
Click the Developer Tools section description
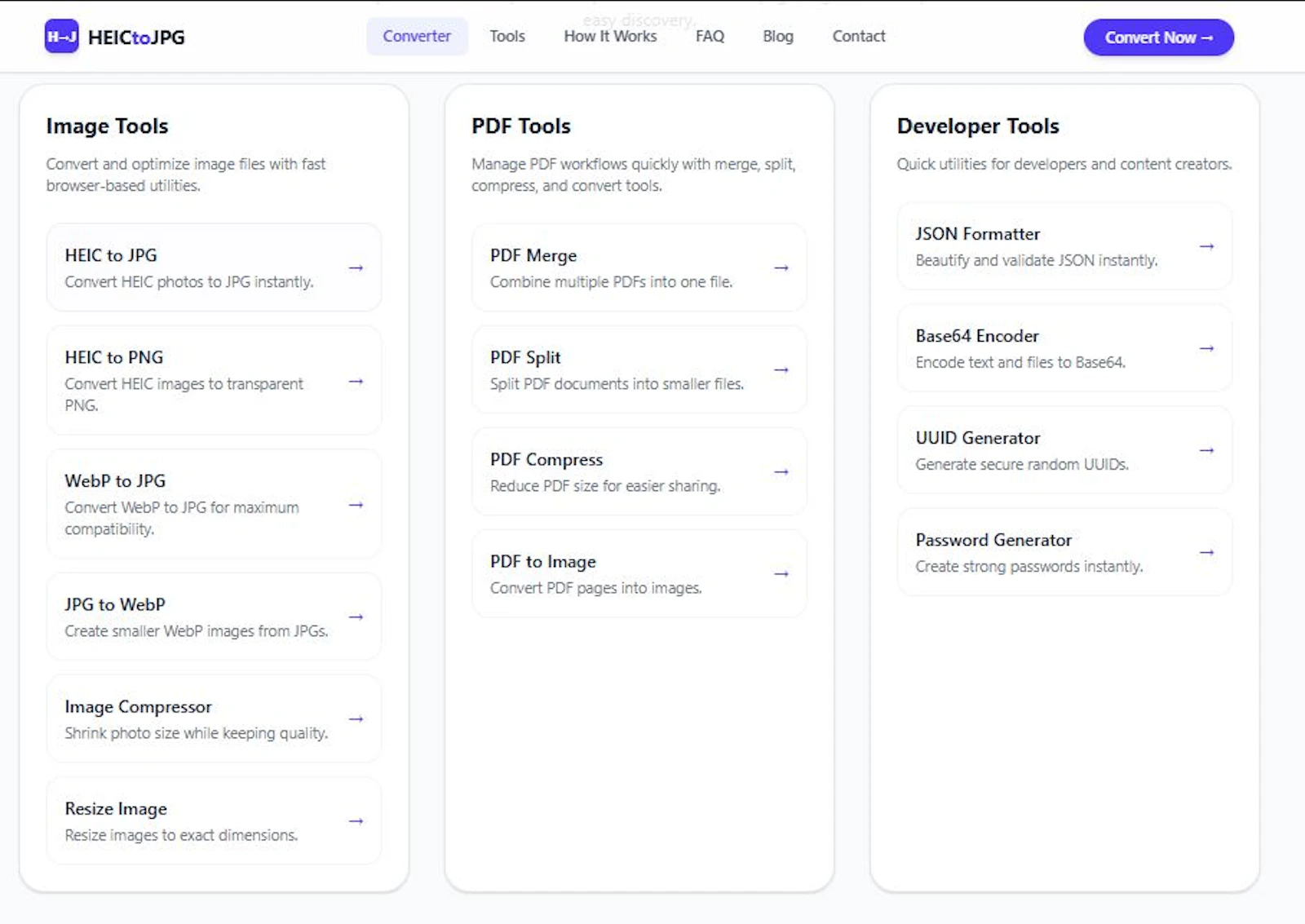click(x=1064, y=164)
